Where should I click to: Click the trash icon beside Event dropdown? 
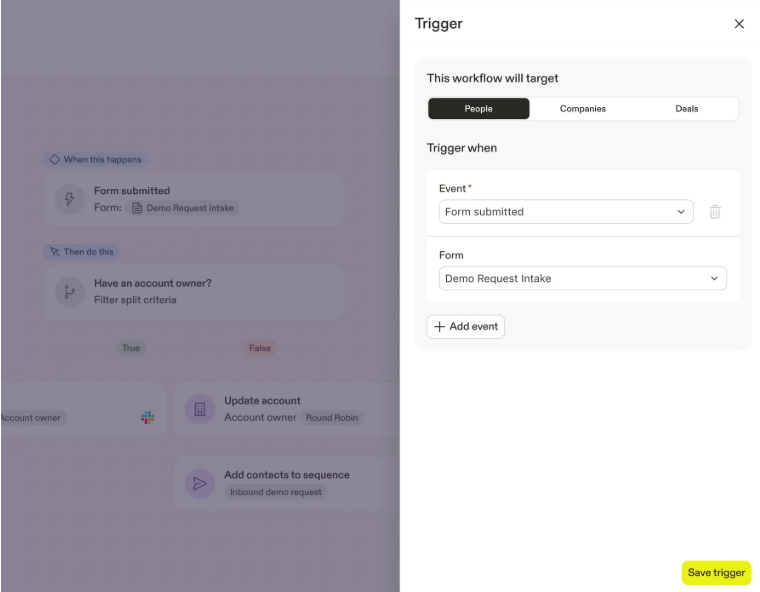point(715,212)
